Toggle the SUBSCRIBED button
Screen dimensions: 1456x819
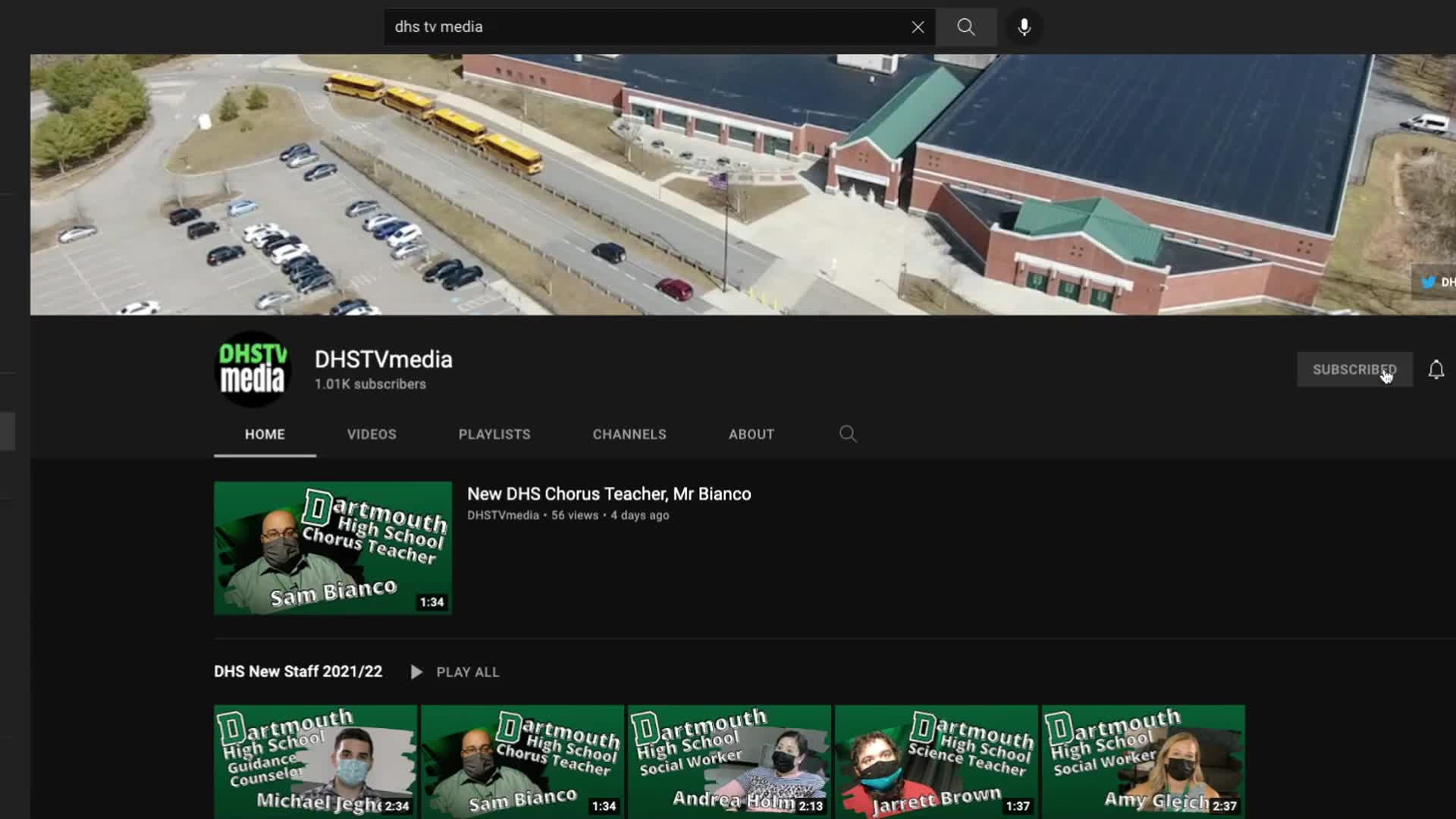click(x=1354, y=369)
